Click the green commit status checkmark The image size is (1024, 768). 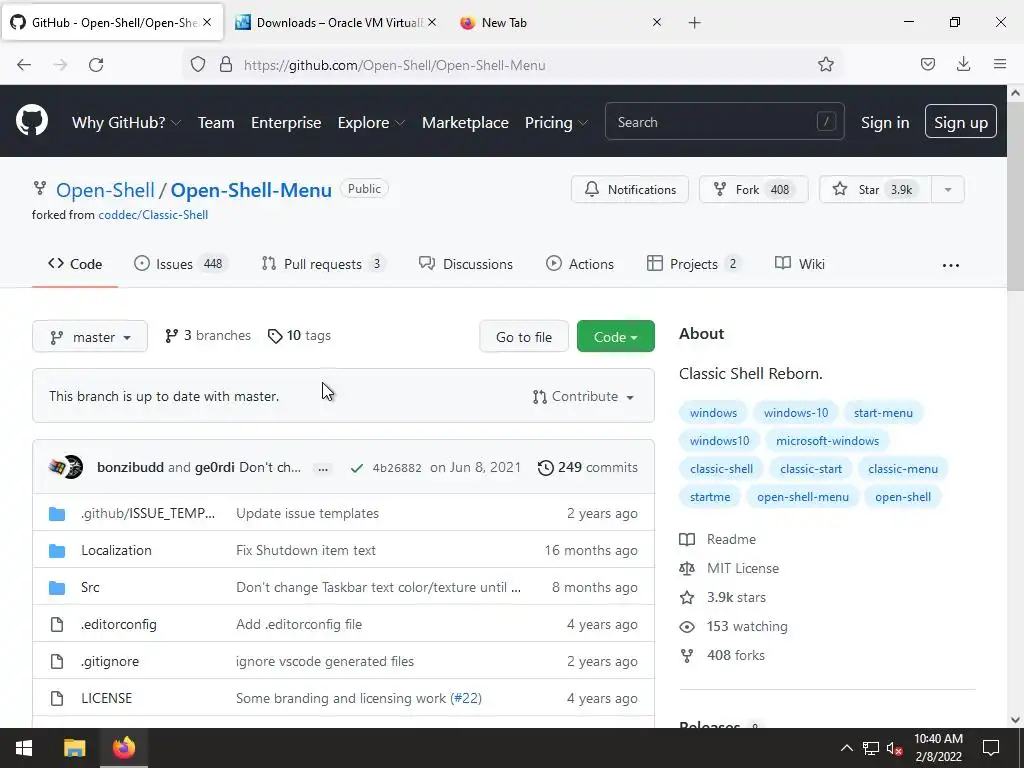pos(357,468)
